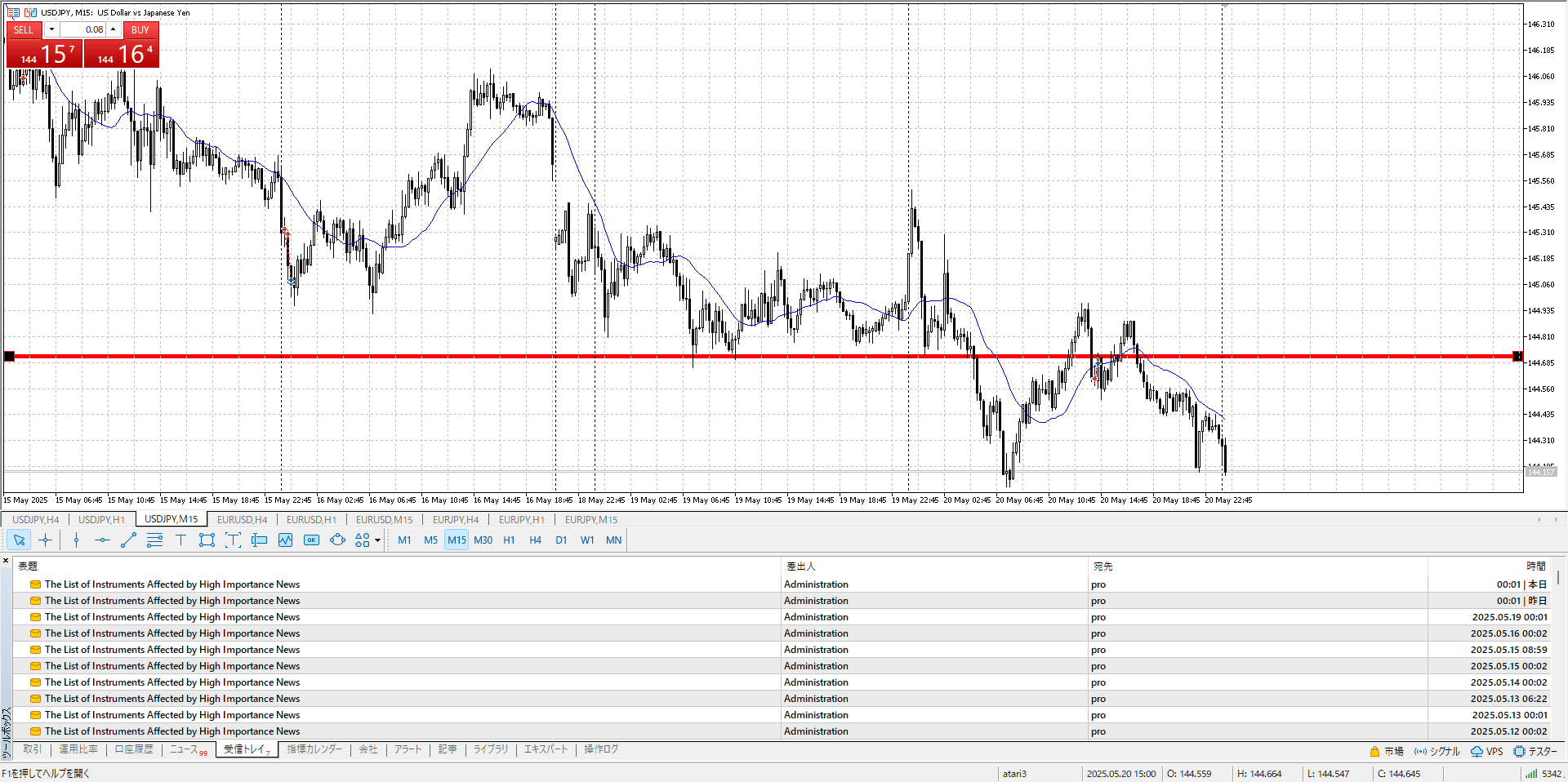Select the crosshair cursor tool
The height and width of the screenshot is (782, 1568).
tap(45, 540)
